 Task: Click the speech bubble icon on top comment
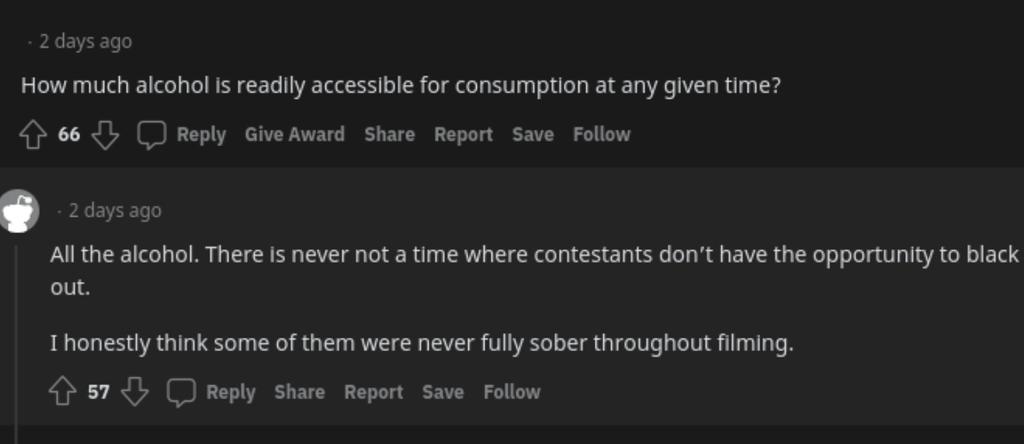click(151, 135)
